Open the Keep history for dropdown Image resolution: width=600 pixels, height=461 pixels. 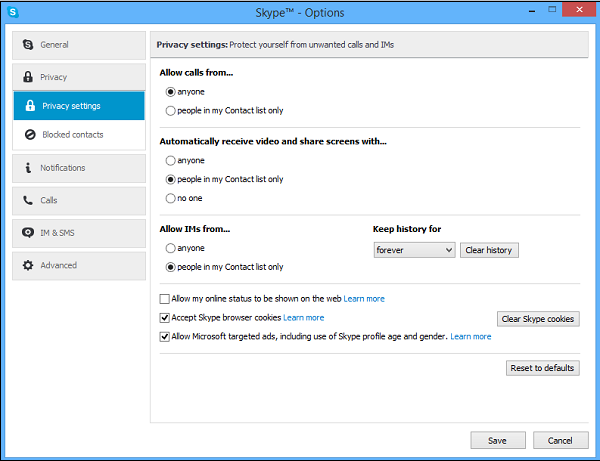pyautogui.click(x=414, y=250)
